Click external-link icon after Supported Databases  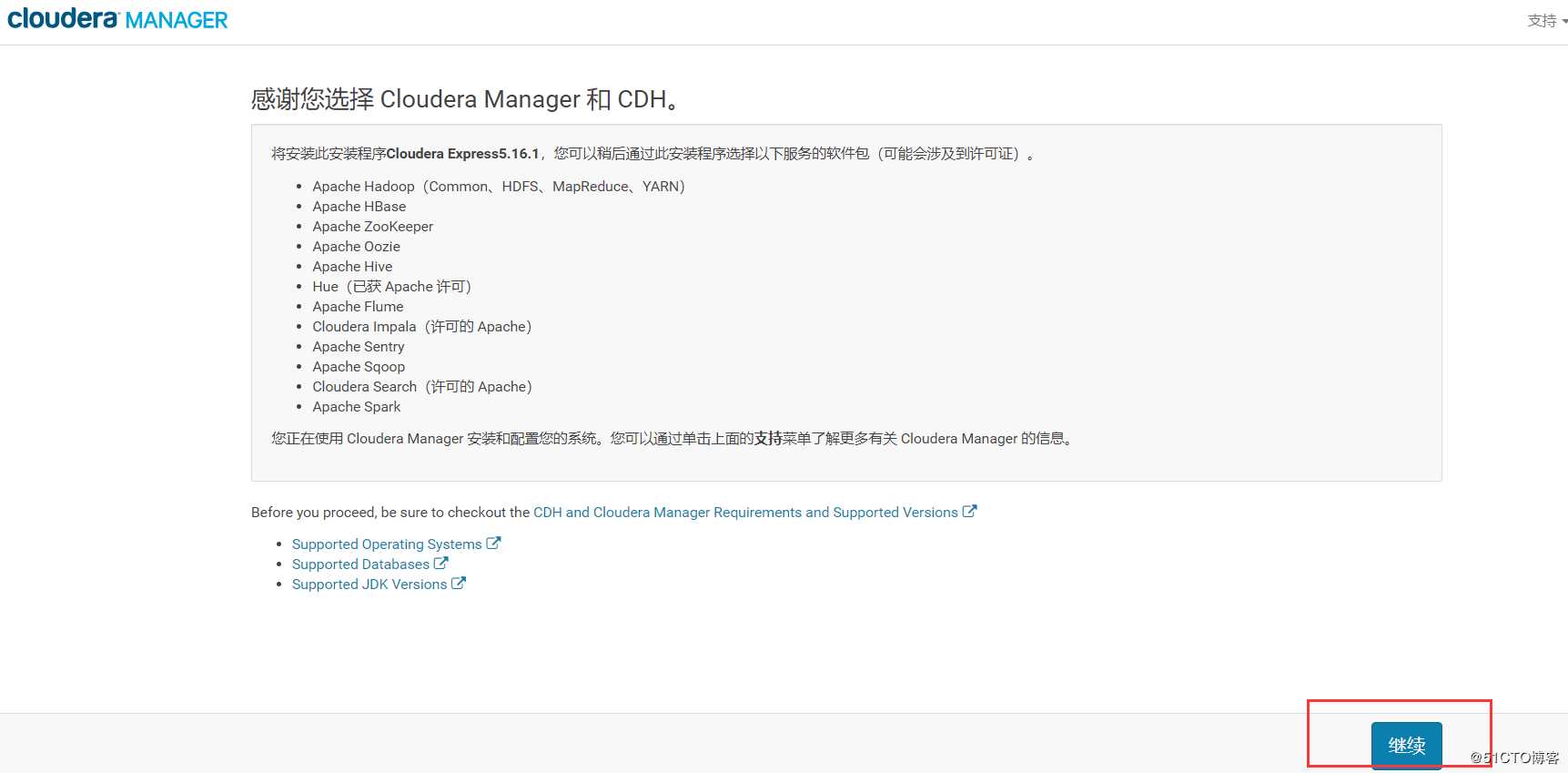click(x=440, y=563)
